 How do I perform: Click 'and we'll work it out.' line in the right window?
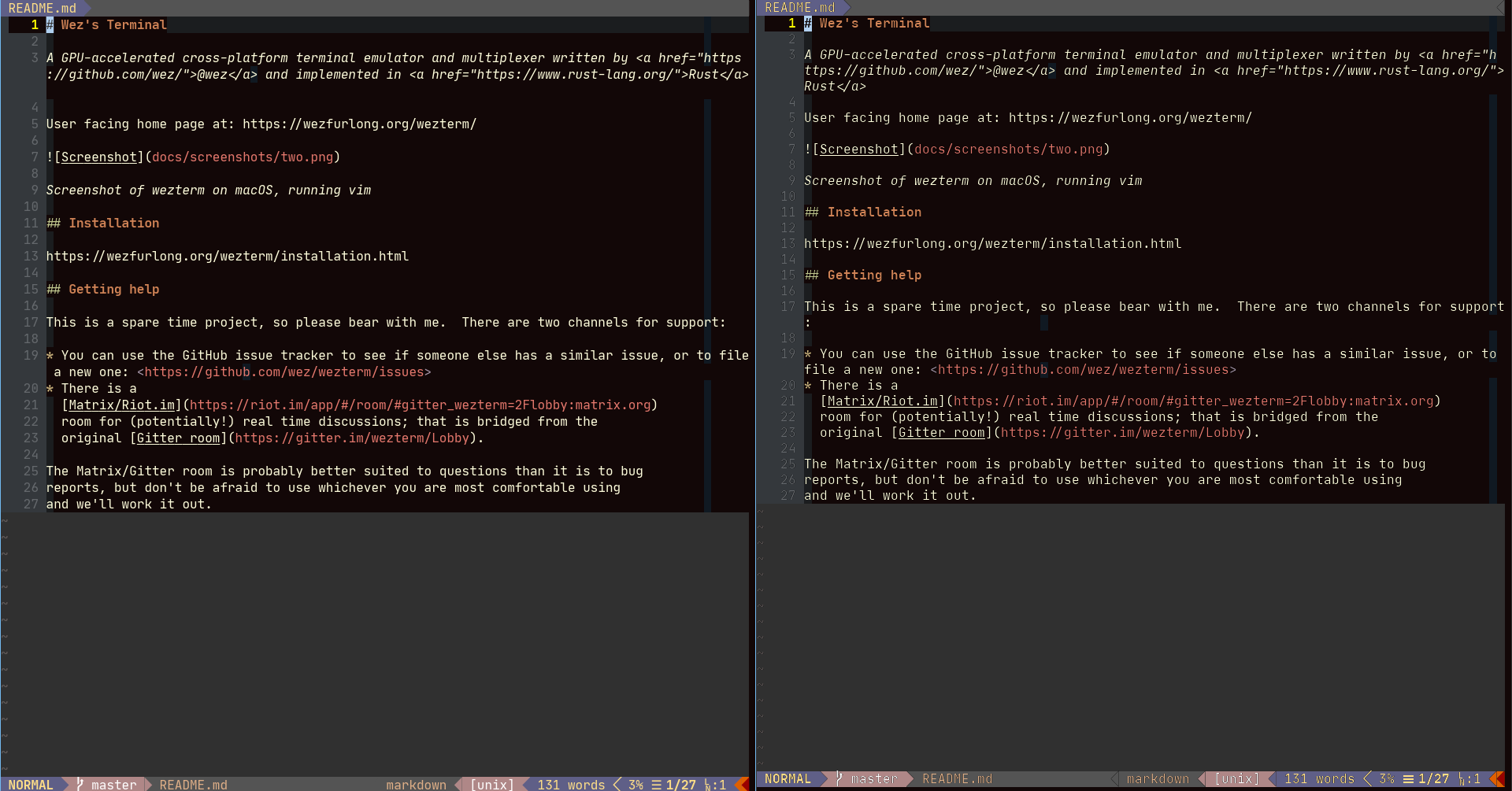pos(890,495)
